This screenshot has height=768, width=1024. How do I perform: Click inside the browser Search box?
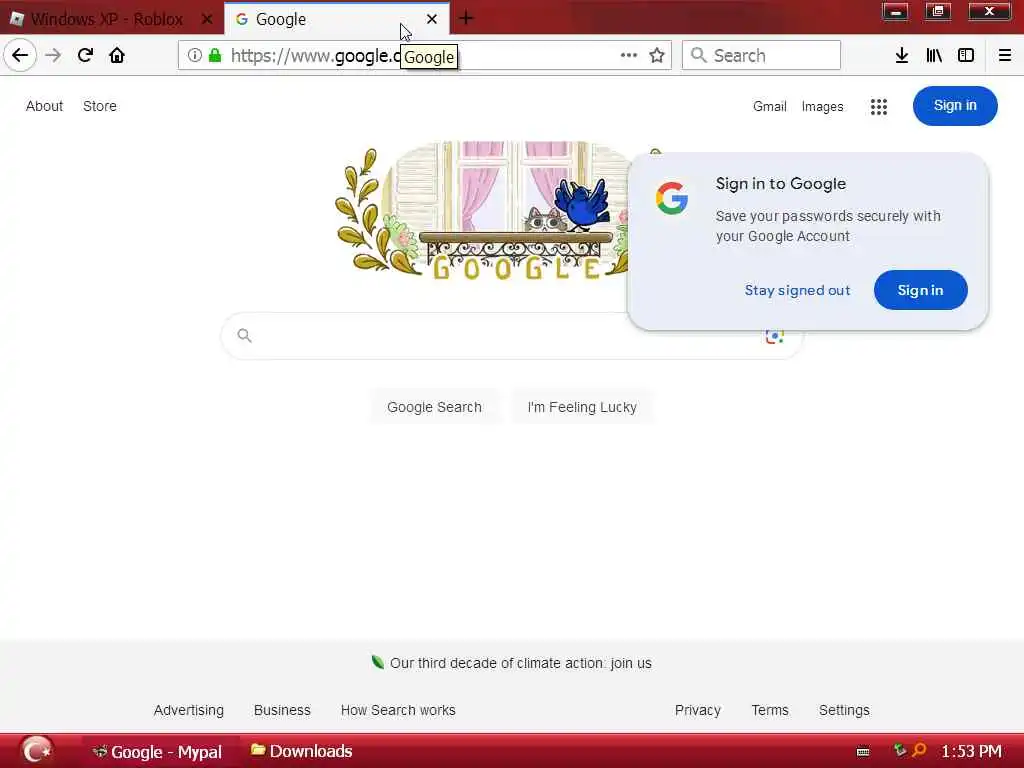761,56
